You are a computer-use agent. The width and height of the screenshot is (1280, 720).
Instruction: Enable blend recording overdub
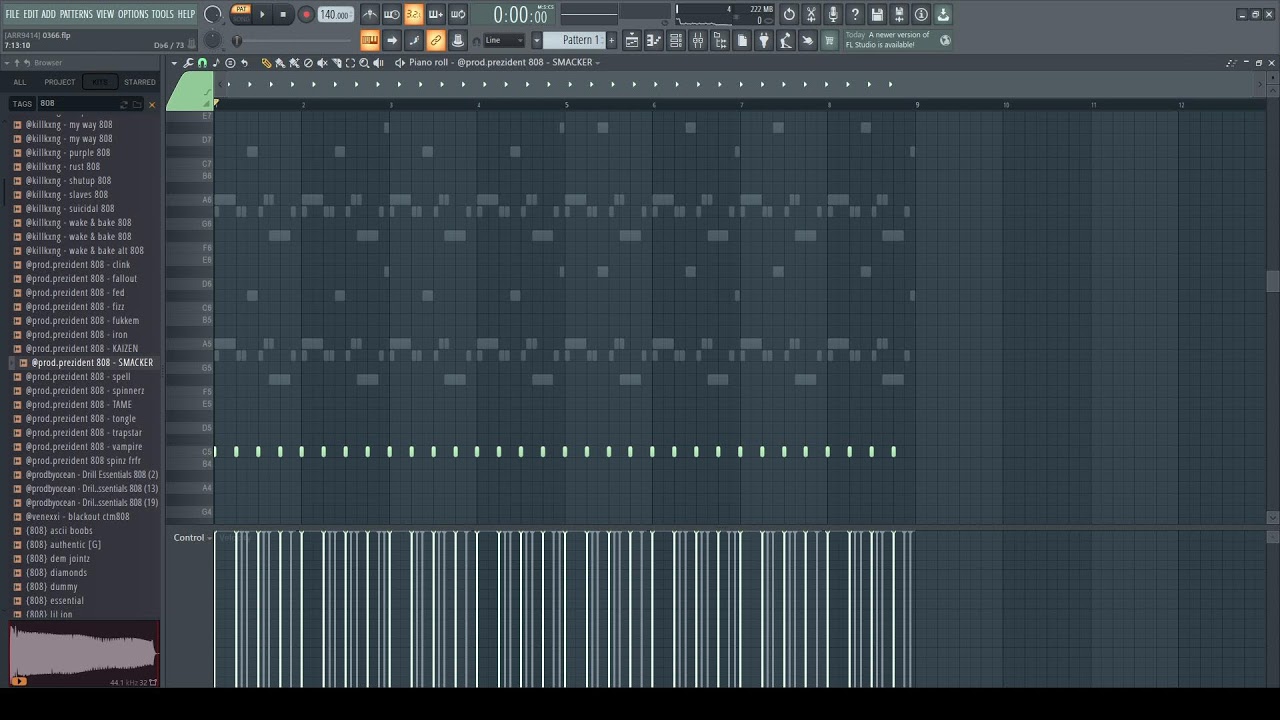pos(436,14)
